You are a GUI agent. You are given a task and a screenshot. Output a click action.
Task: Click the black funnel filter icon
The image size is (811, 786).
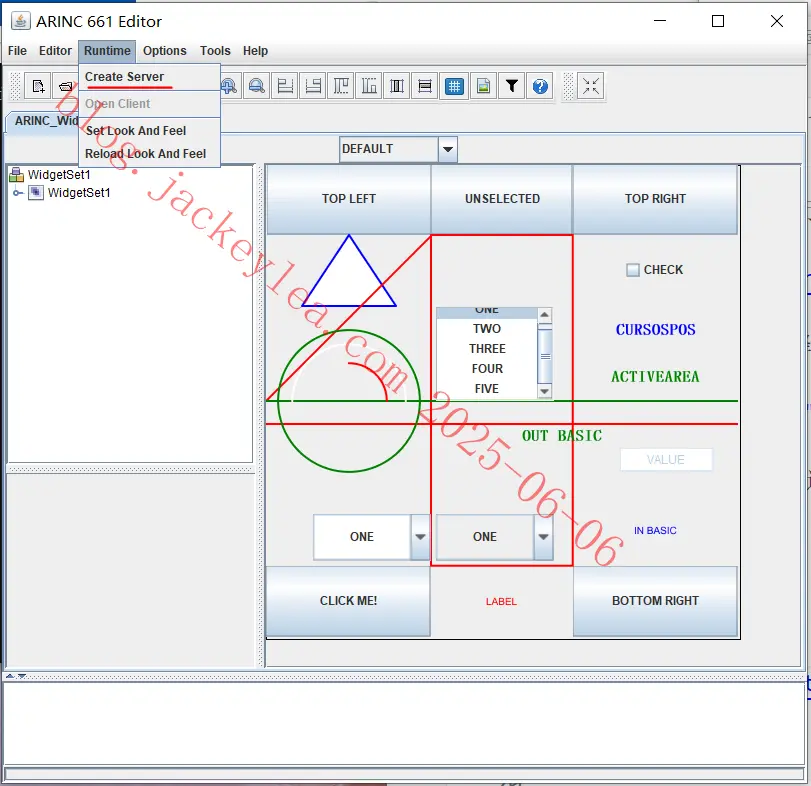click(512, 86)
